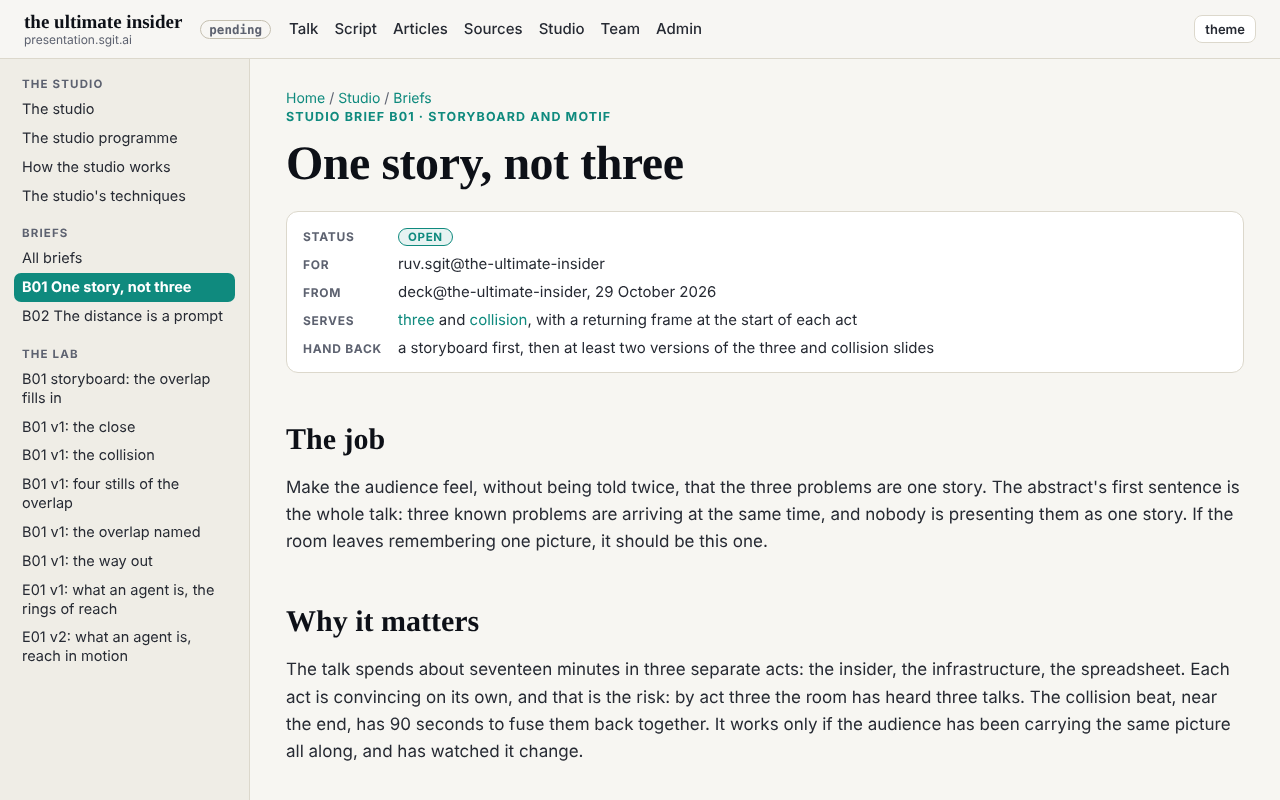Go to Articles in top navigation
The image size is (1280, 800).
pyautogui.click(x=420, y=29)
